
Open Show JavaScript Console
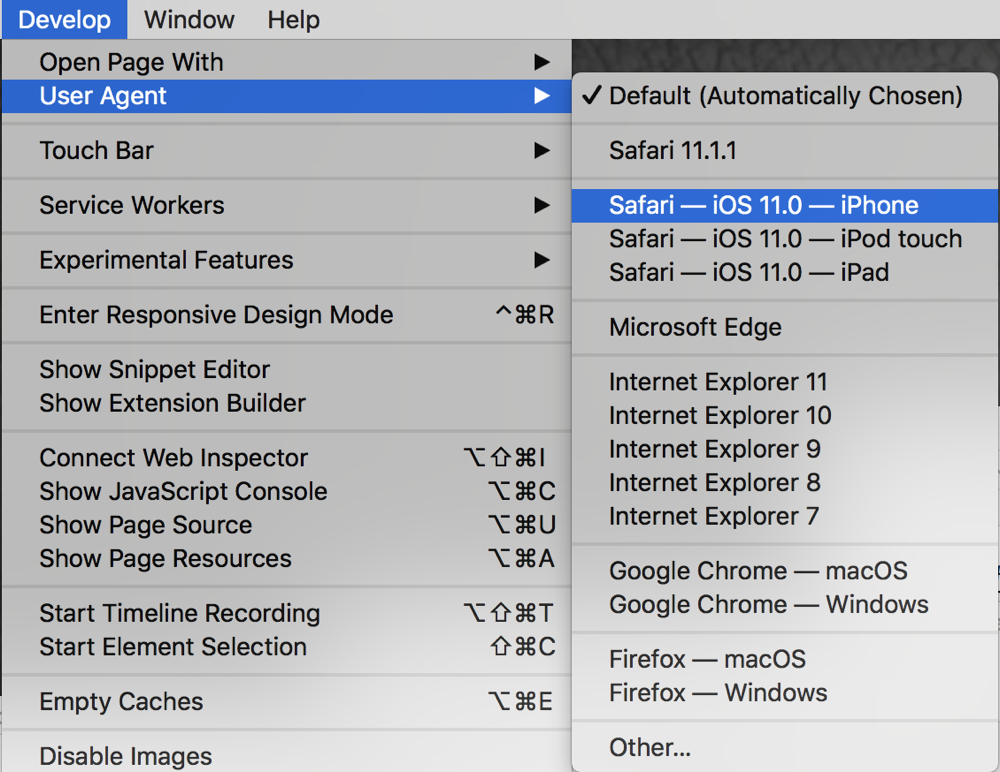(286, 492)
